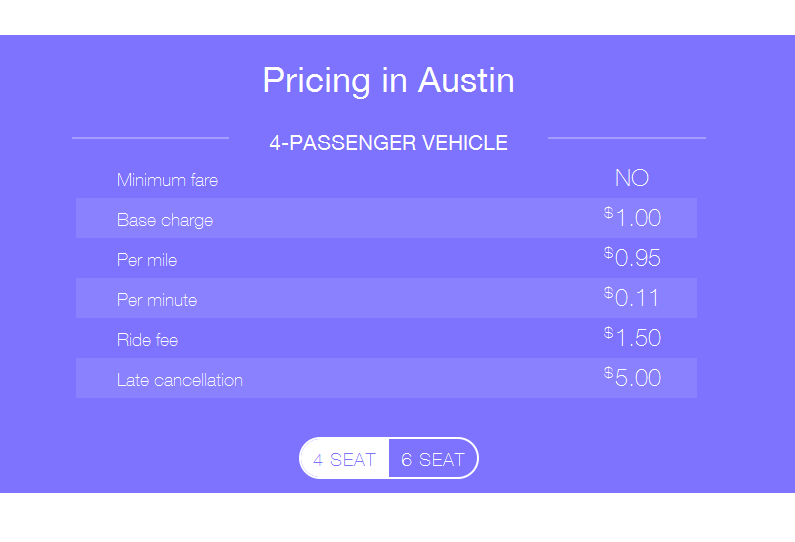Click the $5.00 late cancellation price
This screenshot has height=542, width=795.
pos(633,378)
